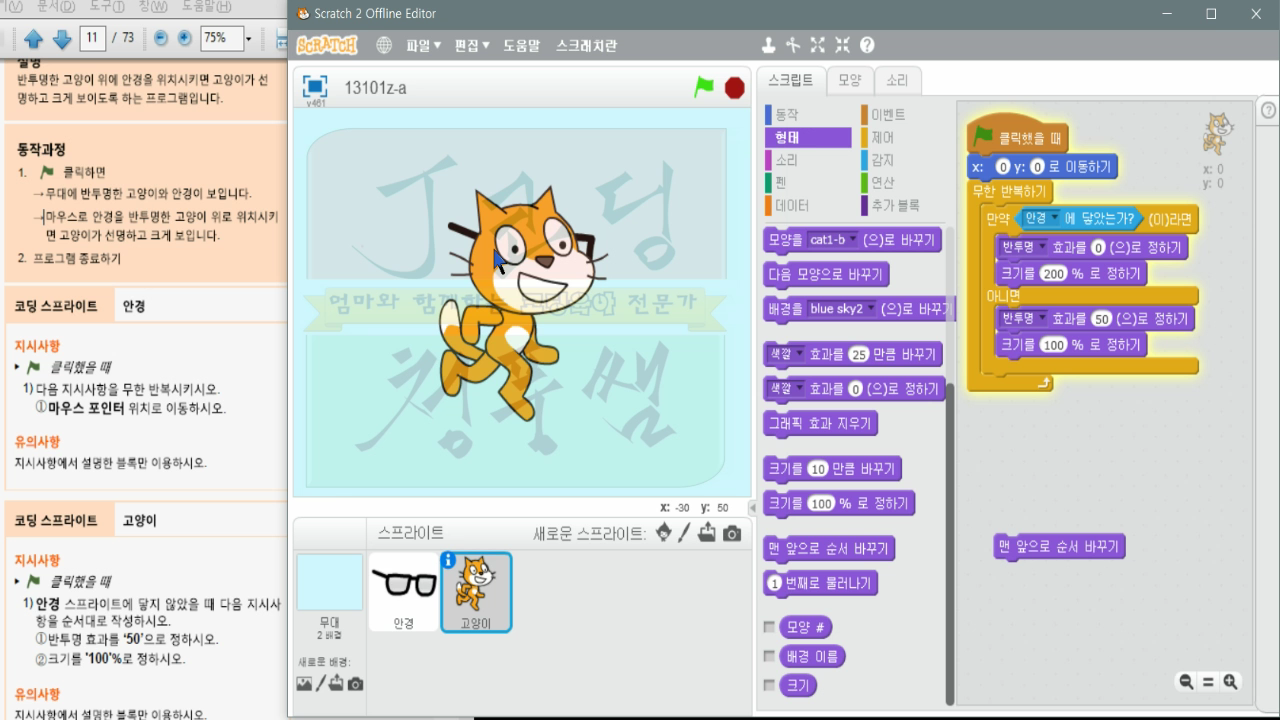
Task: Open 도구(T) menu in PDF viewer
Action: pos(105,7)
